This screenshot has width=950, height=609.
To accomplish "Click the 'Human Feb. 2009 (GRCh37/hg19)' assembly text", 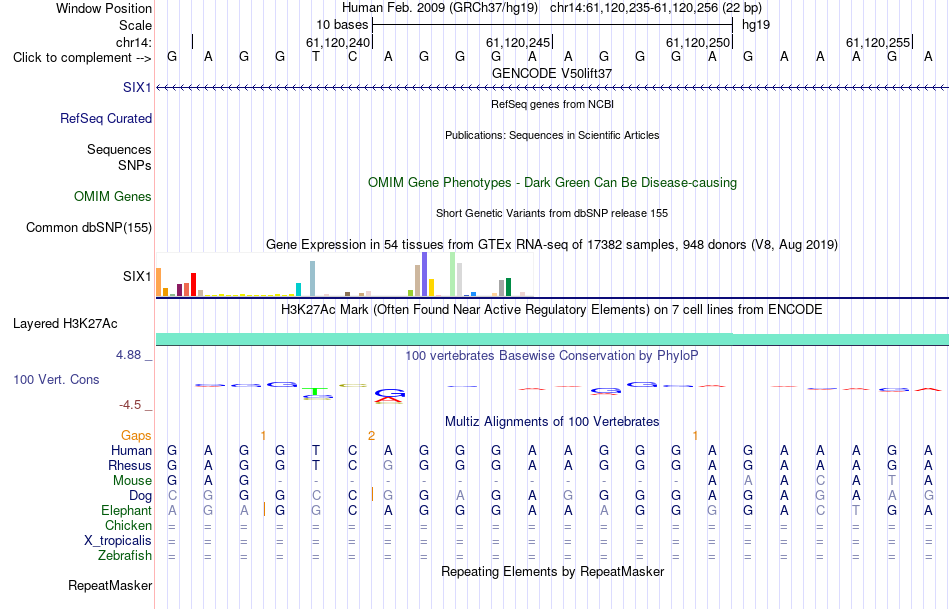I will (x=440, y=8).
